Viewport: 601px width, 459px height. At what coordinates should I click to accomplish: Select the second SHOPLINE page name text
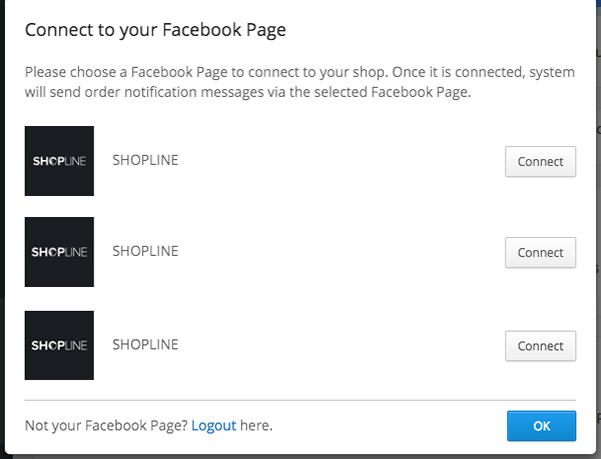(x=145, y=251)
